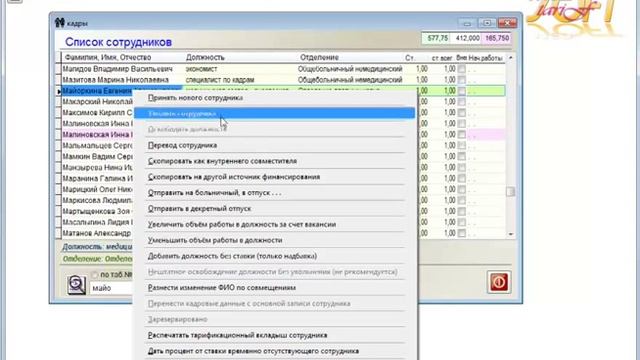640x360 pixels.
Task: Select employee 'Марицкий Олег'
Action: pyautogui.click(x=97, y=189)
